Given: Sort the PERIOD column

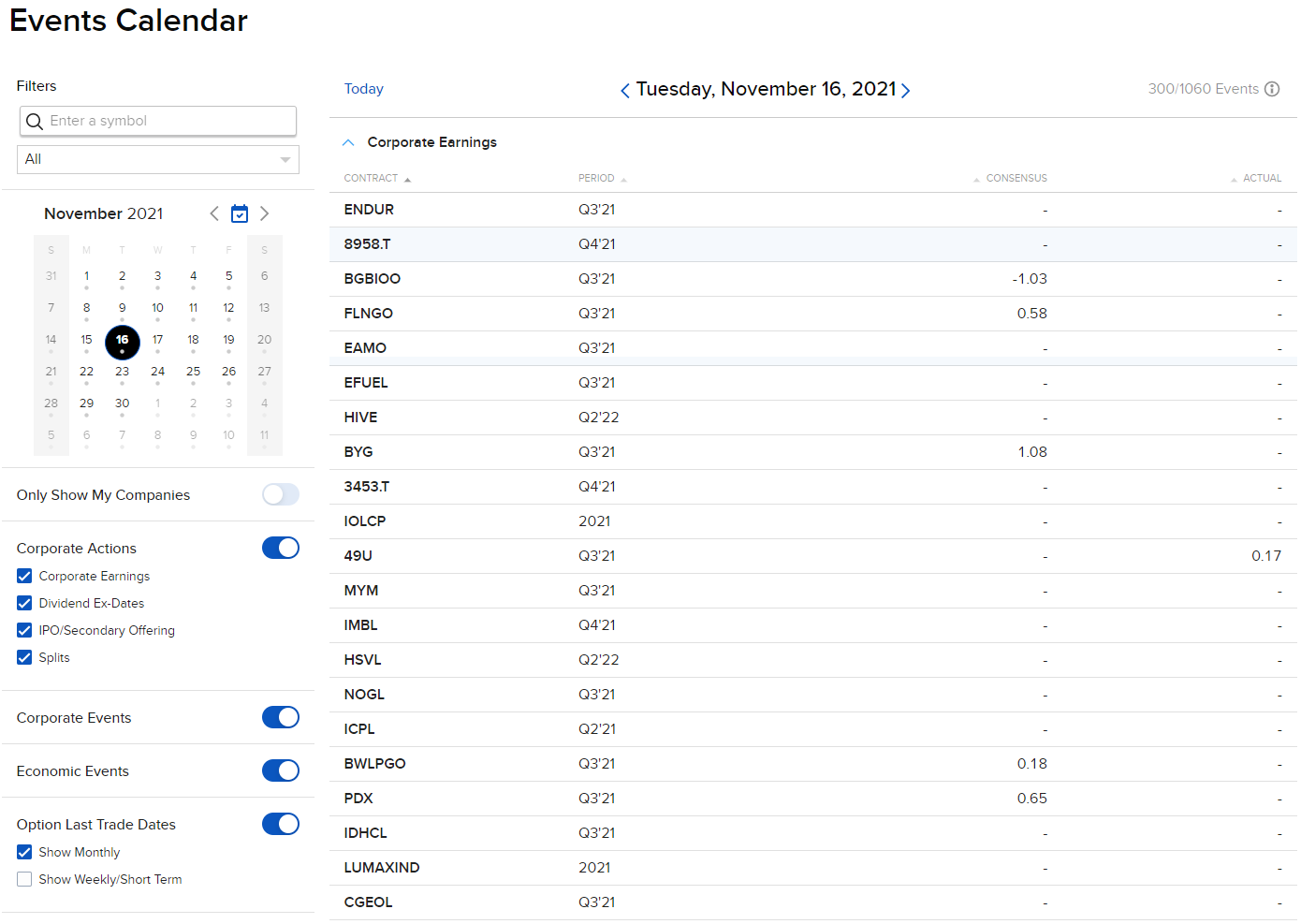Looking at the screenshot, I should pos(625,178).
